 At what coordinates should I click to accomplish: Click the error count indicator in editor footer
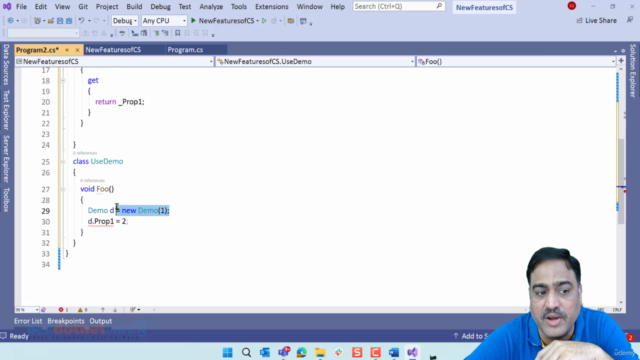point(63,310)
